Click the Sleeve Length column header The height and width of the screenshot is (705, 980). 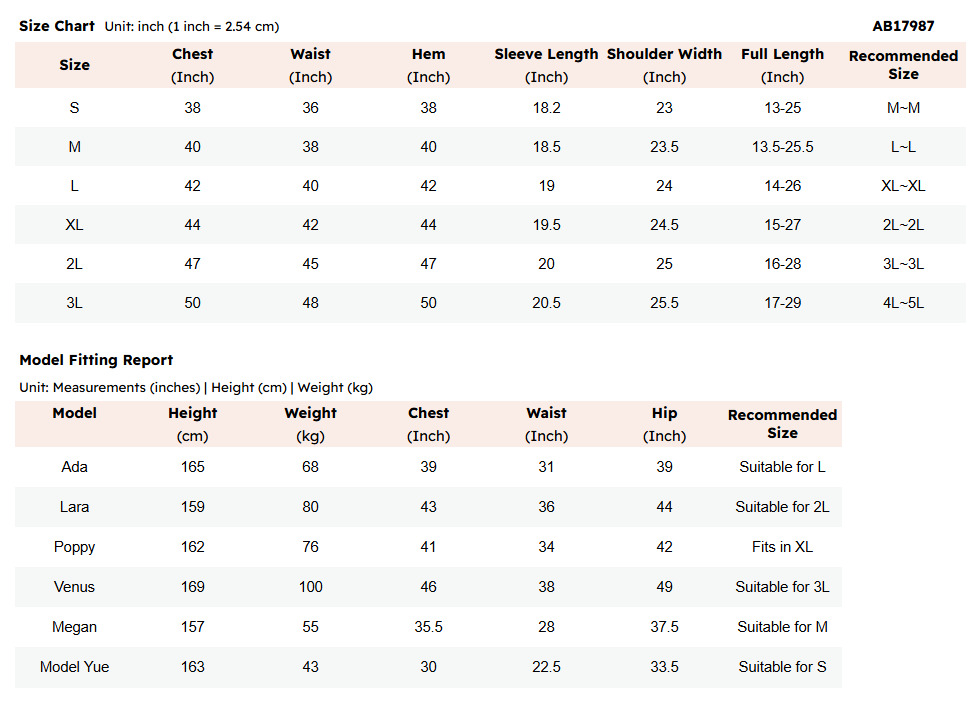pyautogui.click(x=546, y=55)
